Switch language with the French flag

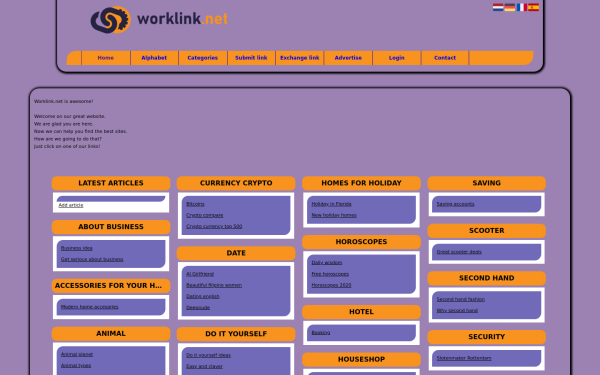point(522,7)
